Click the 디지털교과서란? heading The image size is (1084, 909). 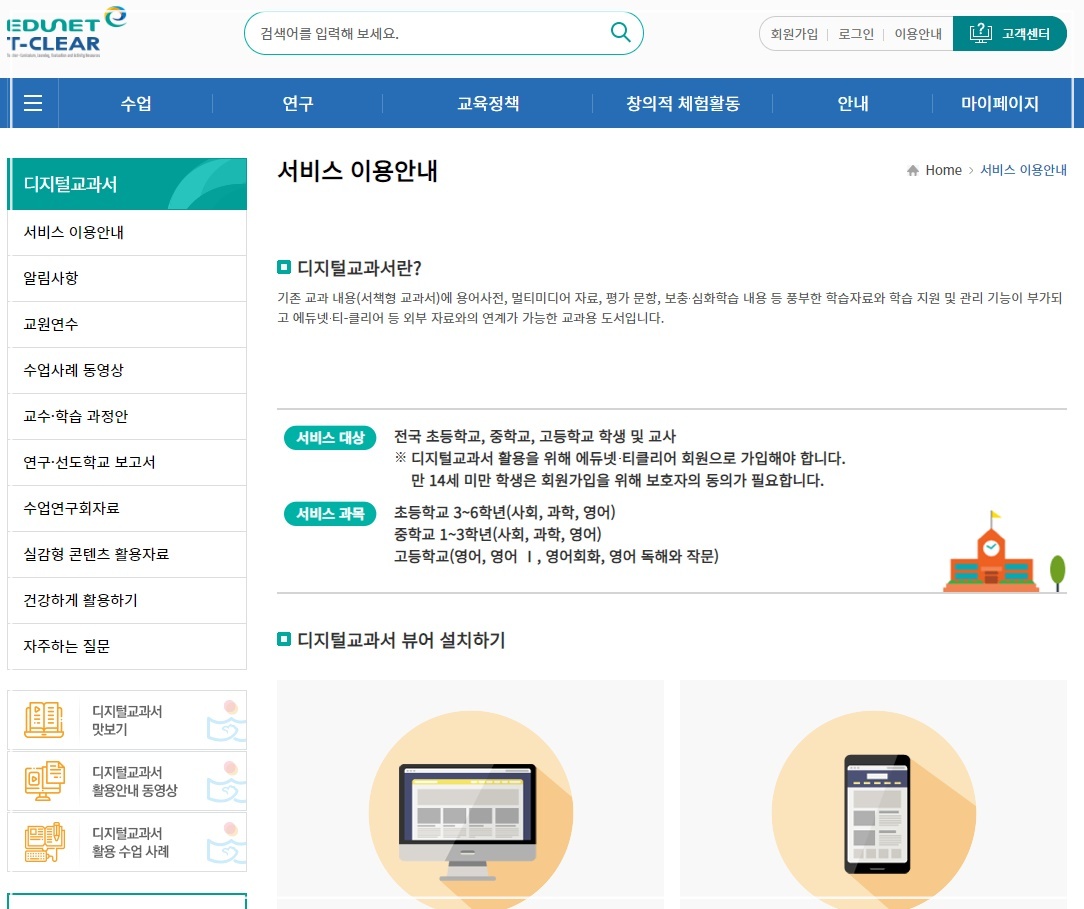[359, 268]
